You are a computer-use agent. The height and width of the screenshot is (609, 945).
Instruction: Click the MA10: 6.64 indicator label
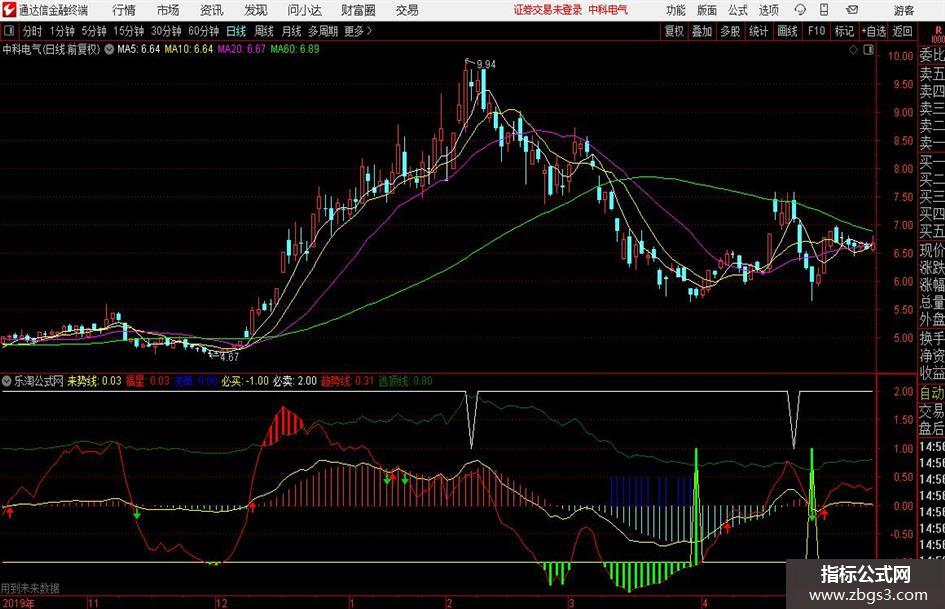189,49
